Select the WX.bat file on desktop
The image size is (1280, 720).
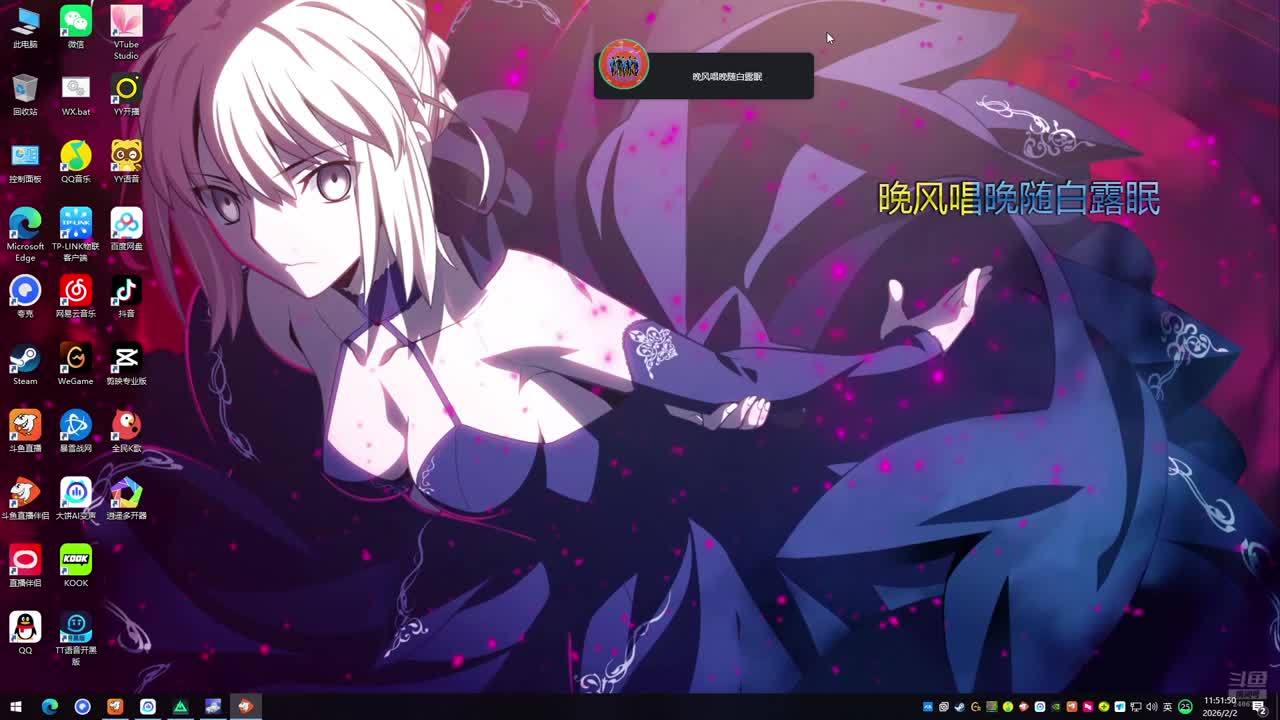click(75, 90)
